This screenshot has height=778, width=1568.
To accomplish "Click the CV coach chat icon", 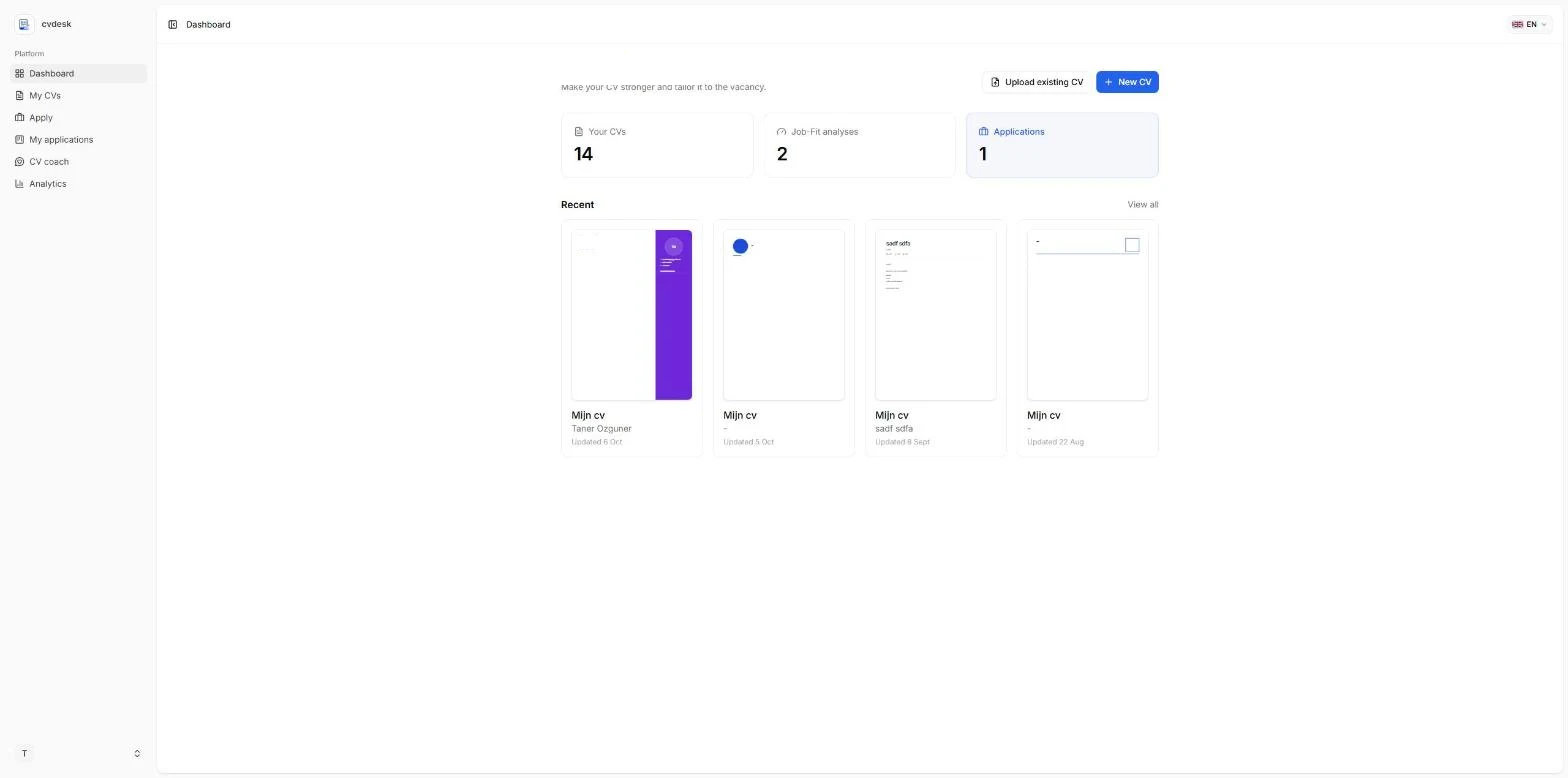I will (20, 161).
